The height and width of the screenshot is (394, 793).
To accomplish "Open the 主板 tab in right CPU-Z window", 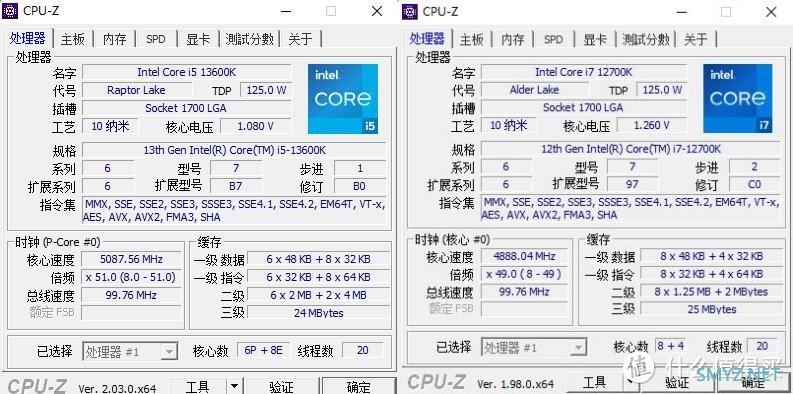I will pos(472,39).
